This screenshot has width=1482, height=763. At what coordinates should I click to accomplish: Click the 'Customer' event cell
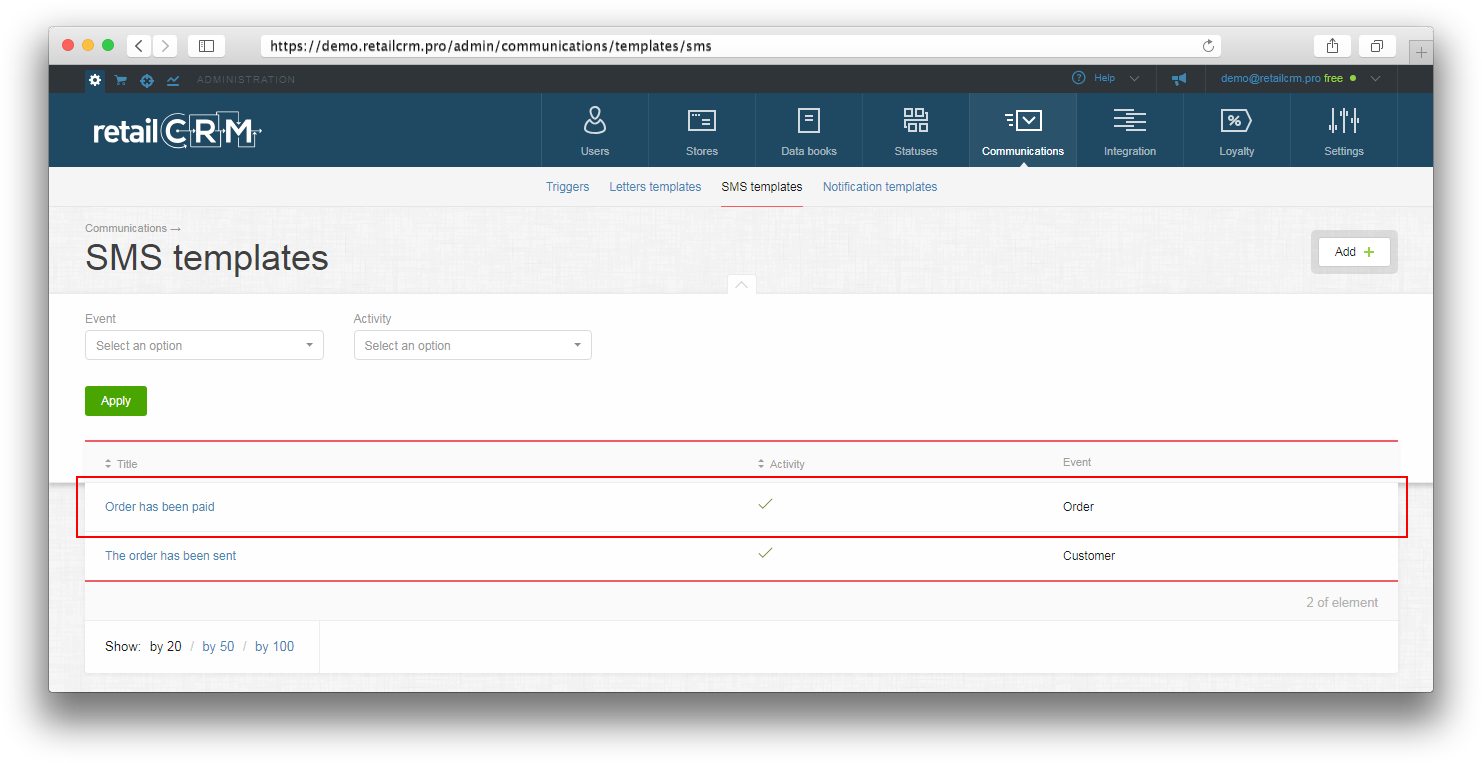pos(1089,556)
